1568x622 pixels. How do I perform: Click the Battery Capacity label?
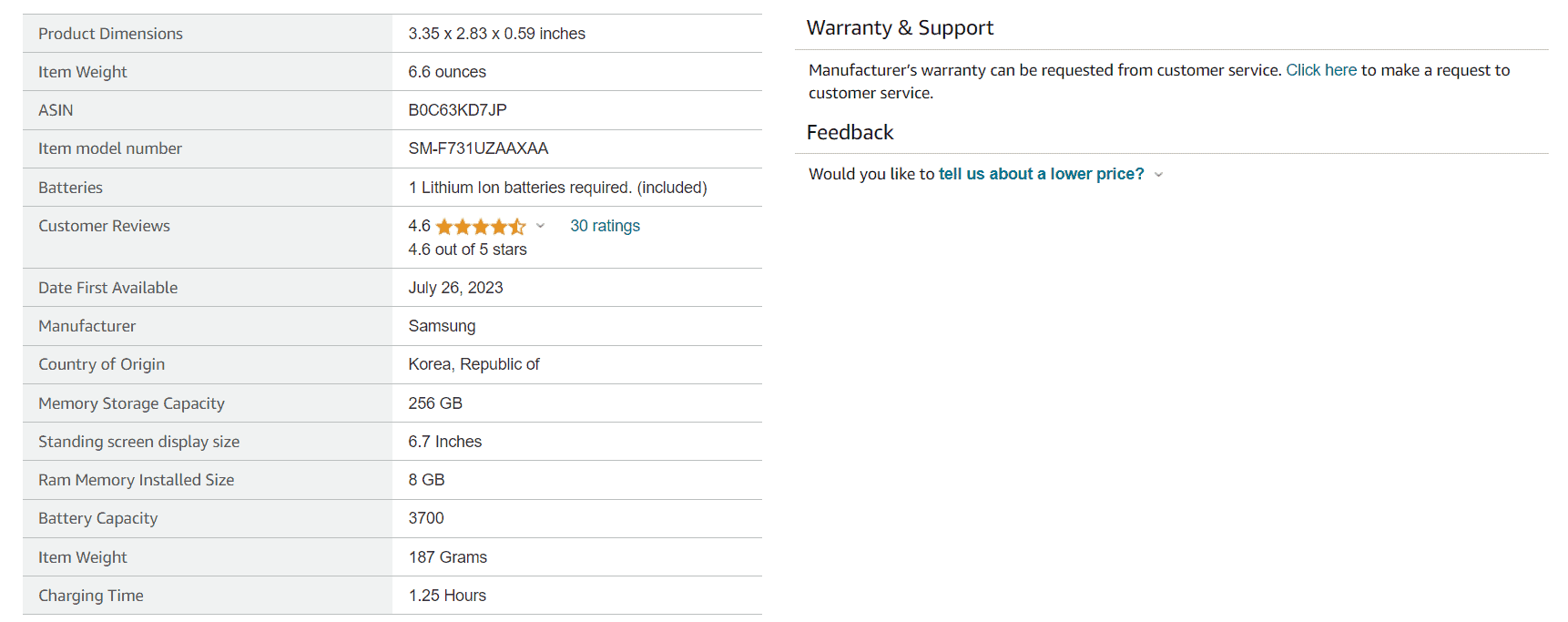[x=97, y=518]
